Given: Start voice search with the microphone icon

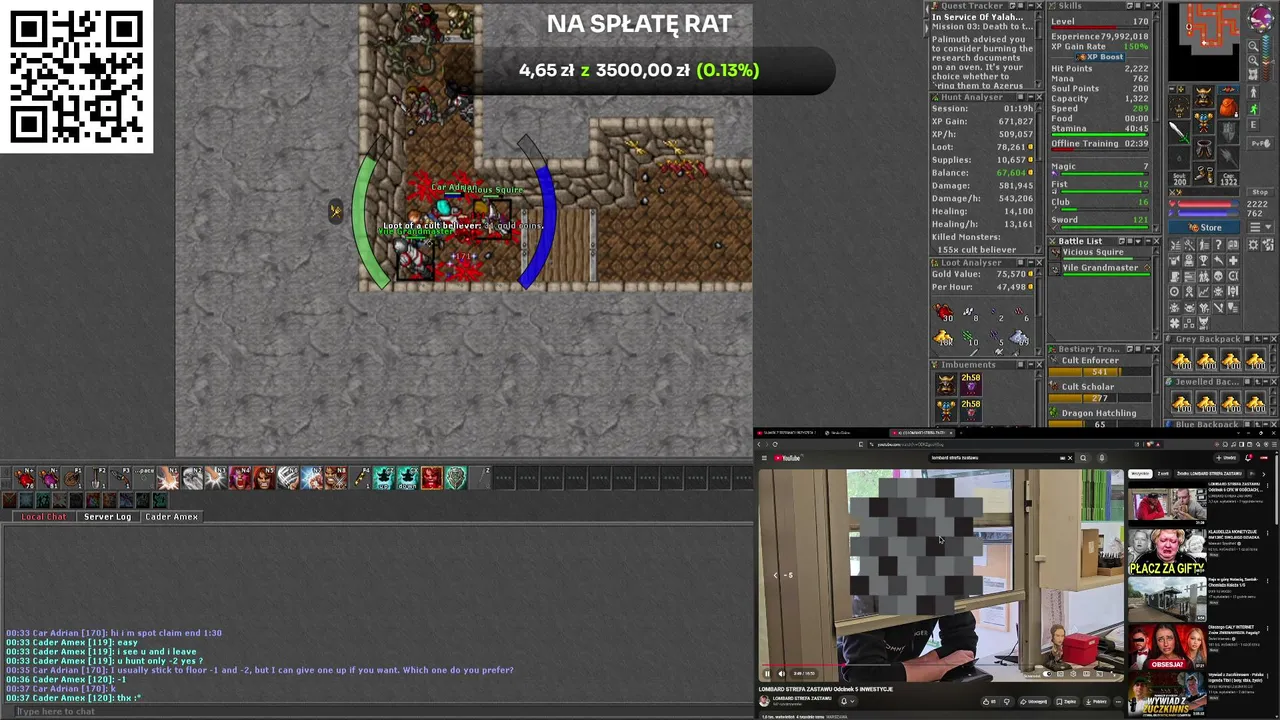Looking at the screenshot, I should [1101, 458].
